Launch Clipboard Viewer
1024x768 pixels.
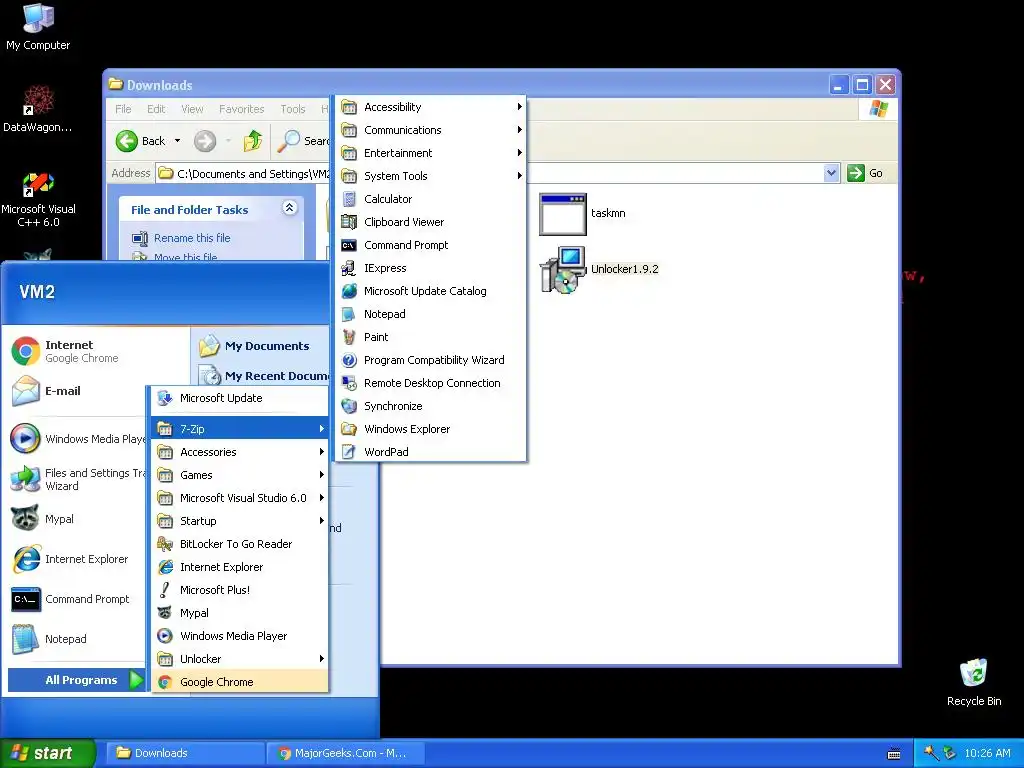(430, 222)
